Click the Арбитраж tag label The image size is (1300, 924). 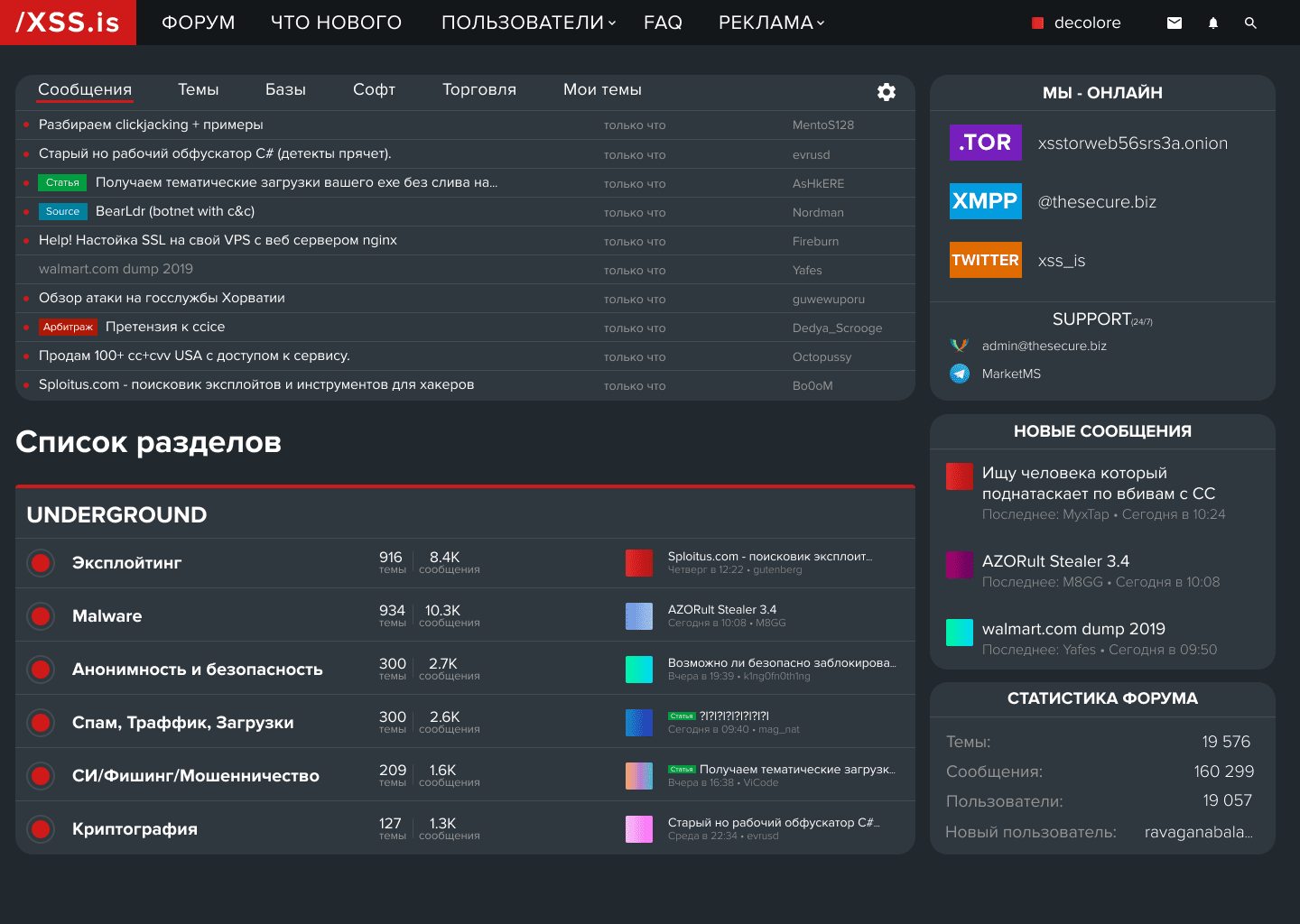tap(68, 327)
